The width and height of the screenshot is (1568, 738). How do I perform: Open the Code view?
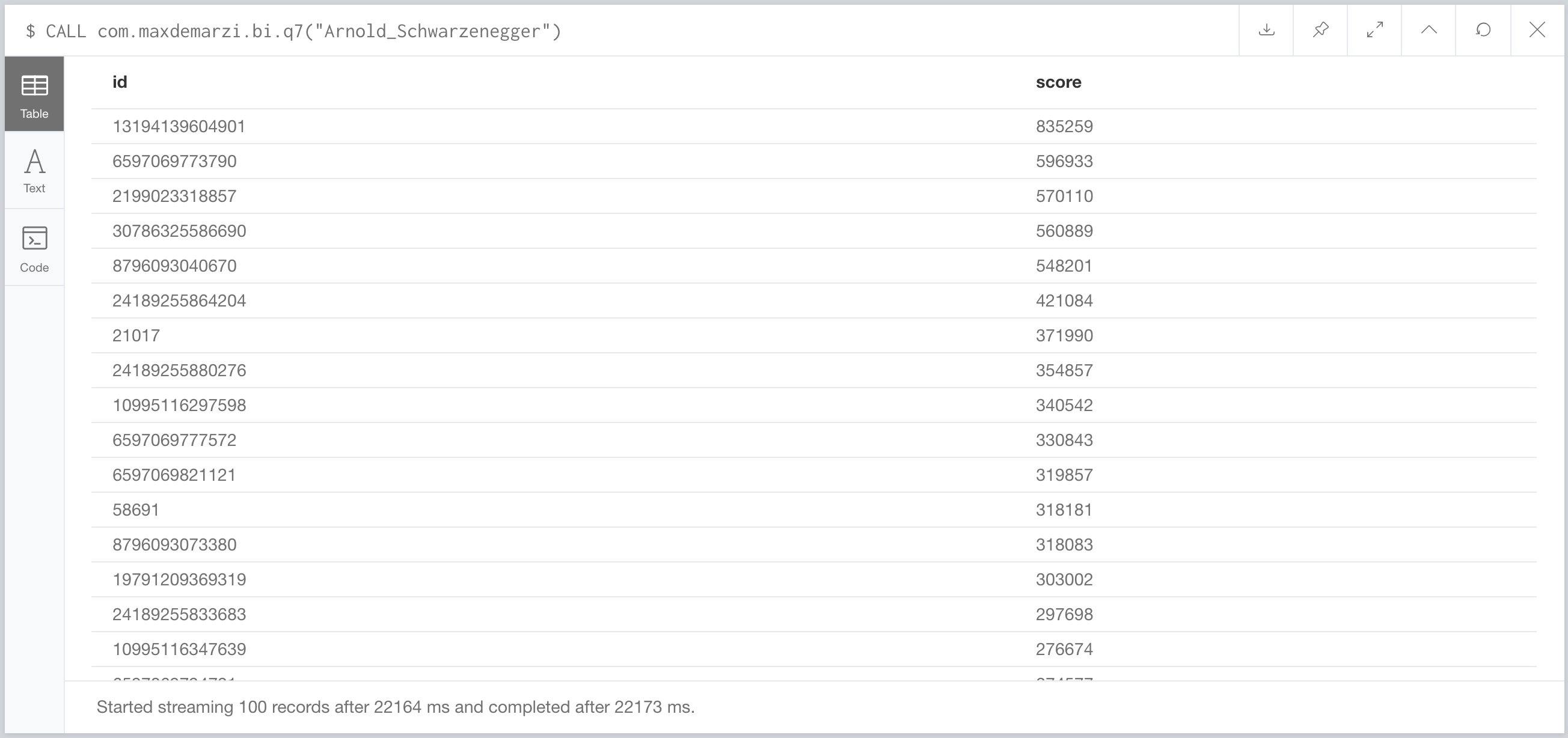coord(34,248)
